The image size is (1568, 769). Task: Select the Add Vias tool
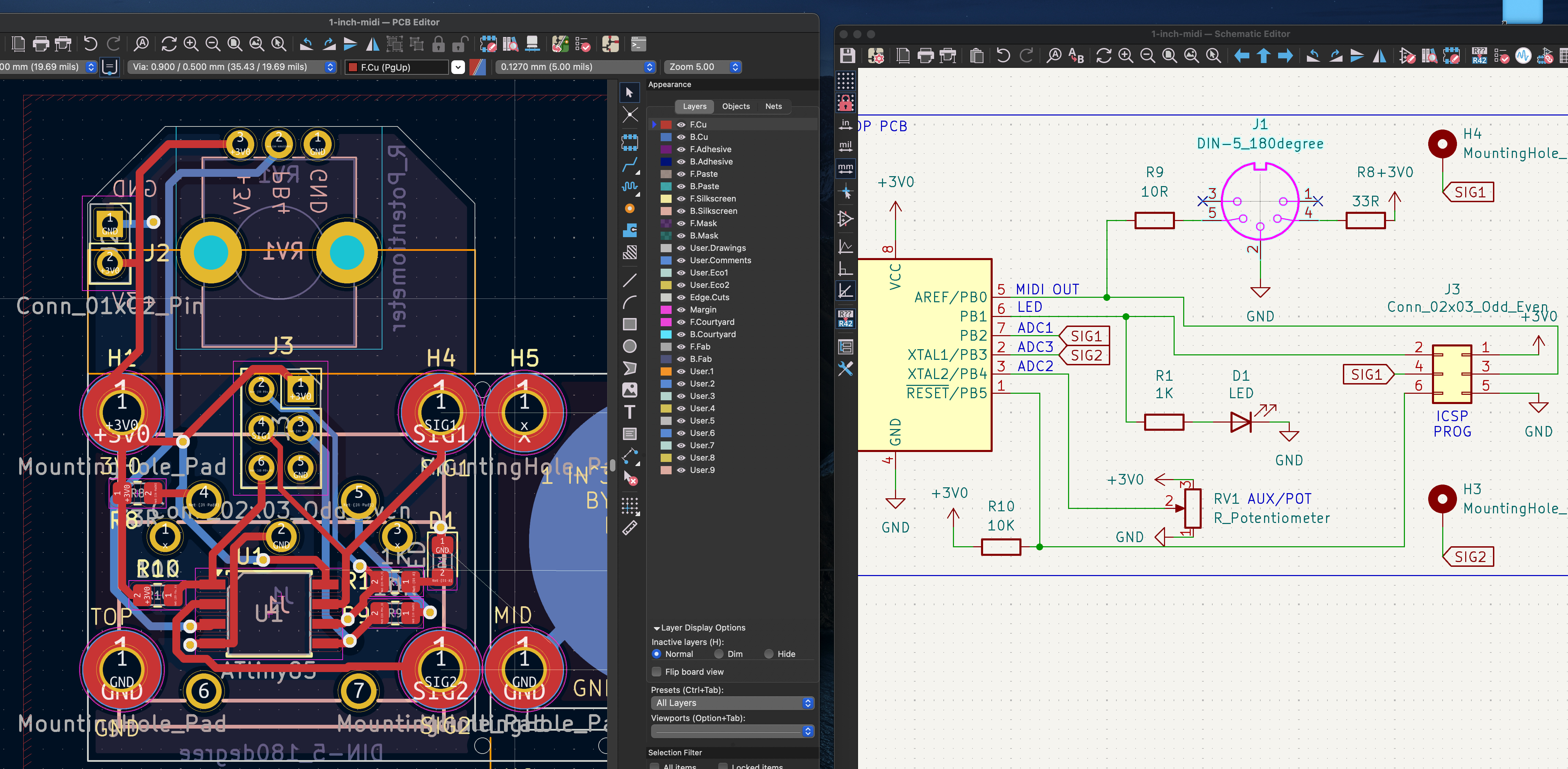(x=630, y=209)
